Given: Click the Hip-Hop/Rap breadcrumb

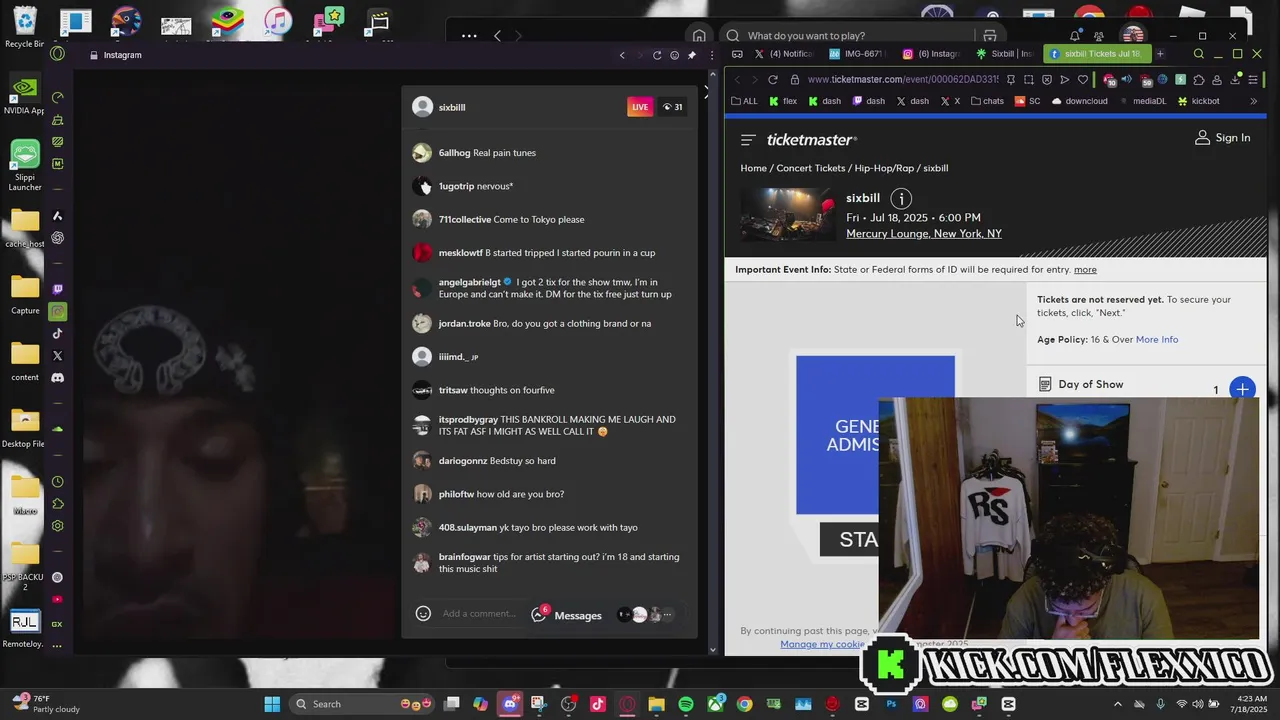Looking at the screenshot, I should tap(884, 168).
